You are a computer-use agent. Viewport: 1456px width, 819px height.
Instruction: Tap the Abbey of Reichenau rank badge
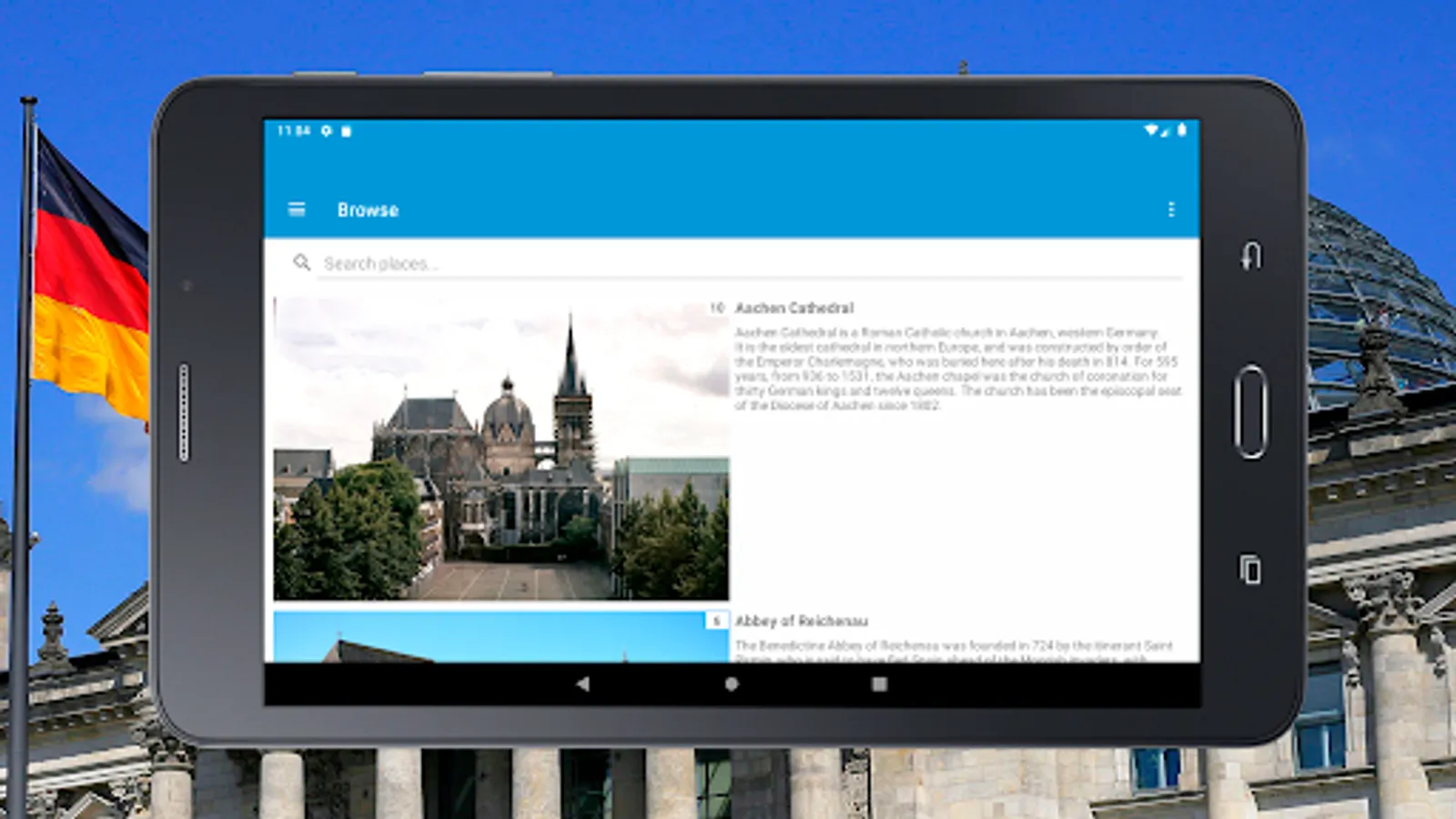[x=717, y=621]
